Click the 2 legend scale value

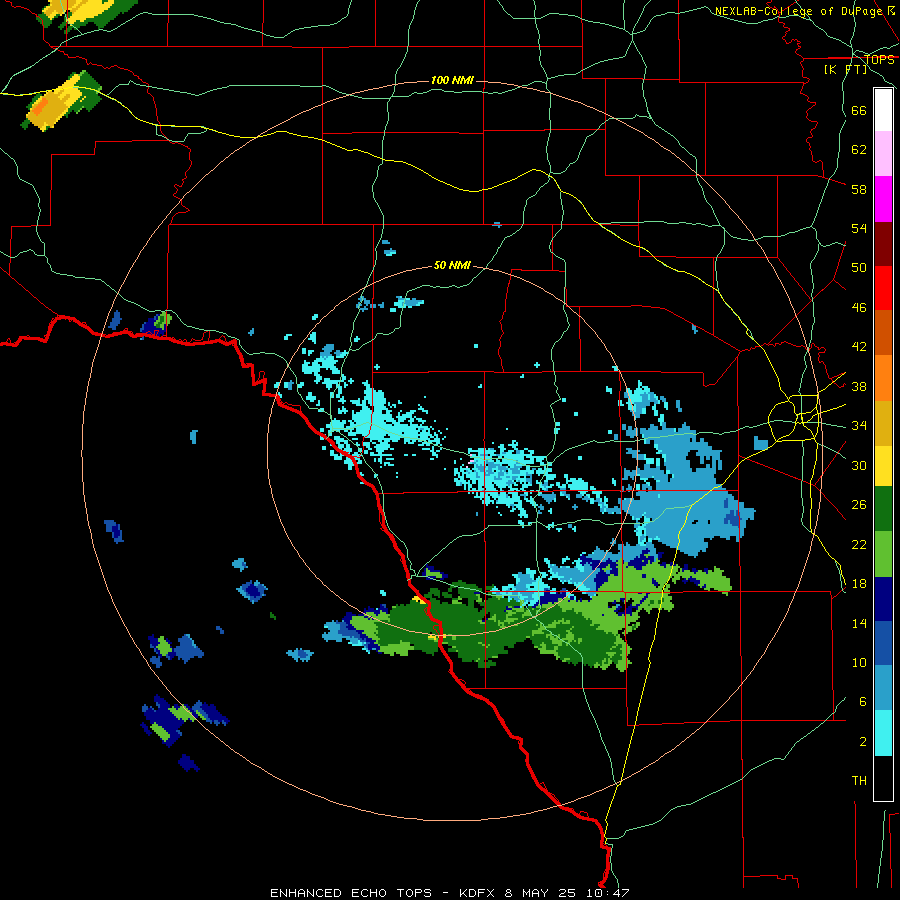pos(863,742)
